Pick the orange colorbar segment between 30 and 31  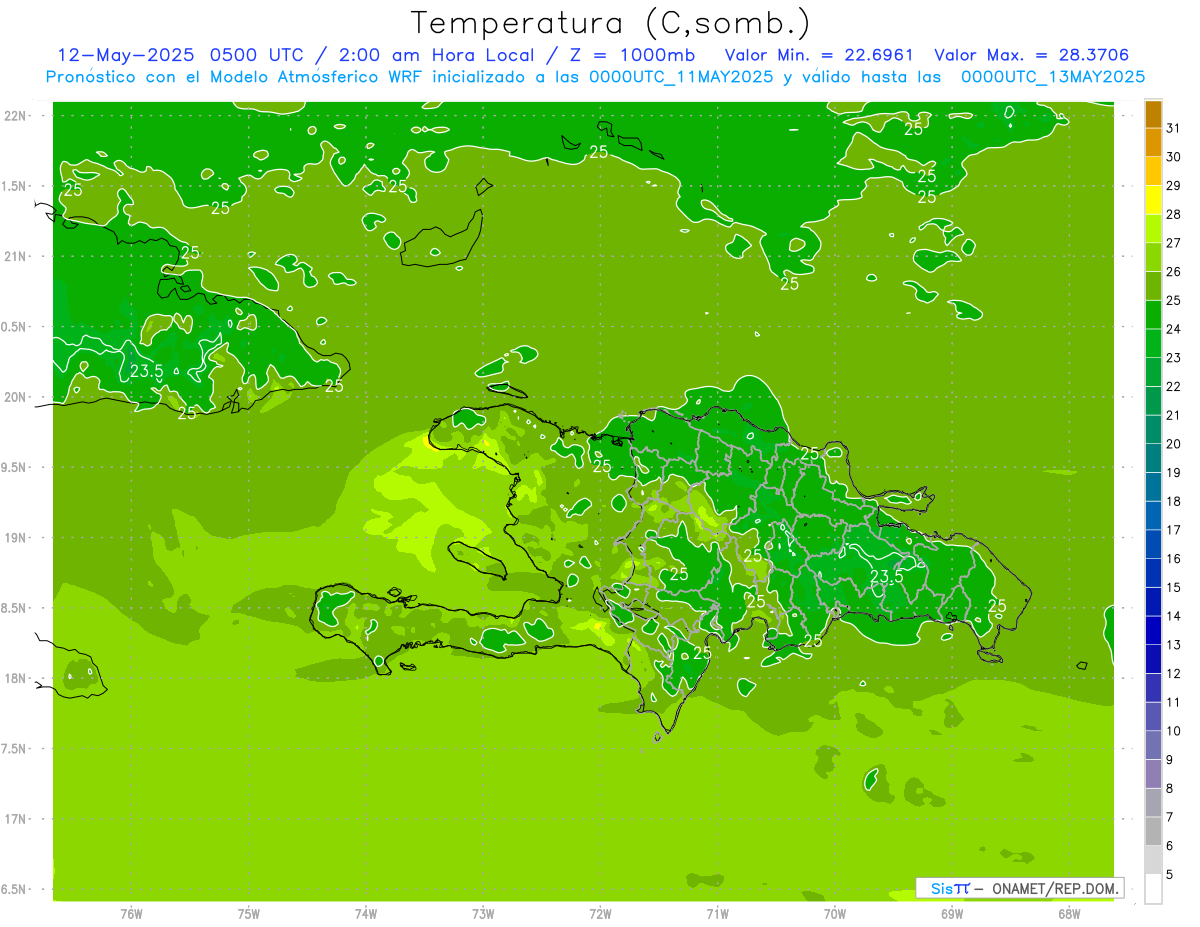[1153, 143]
